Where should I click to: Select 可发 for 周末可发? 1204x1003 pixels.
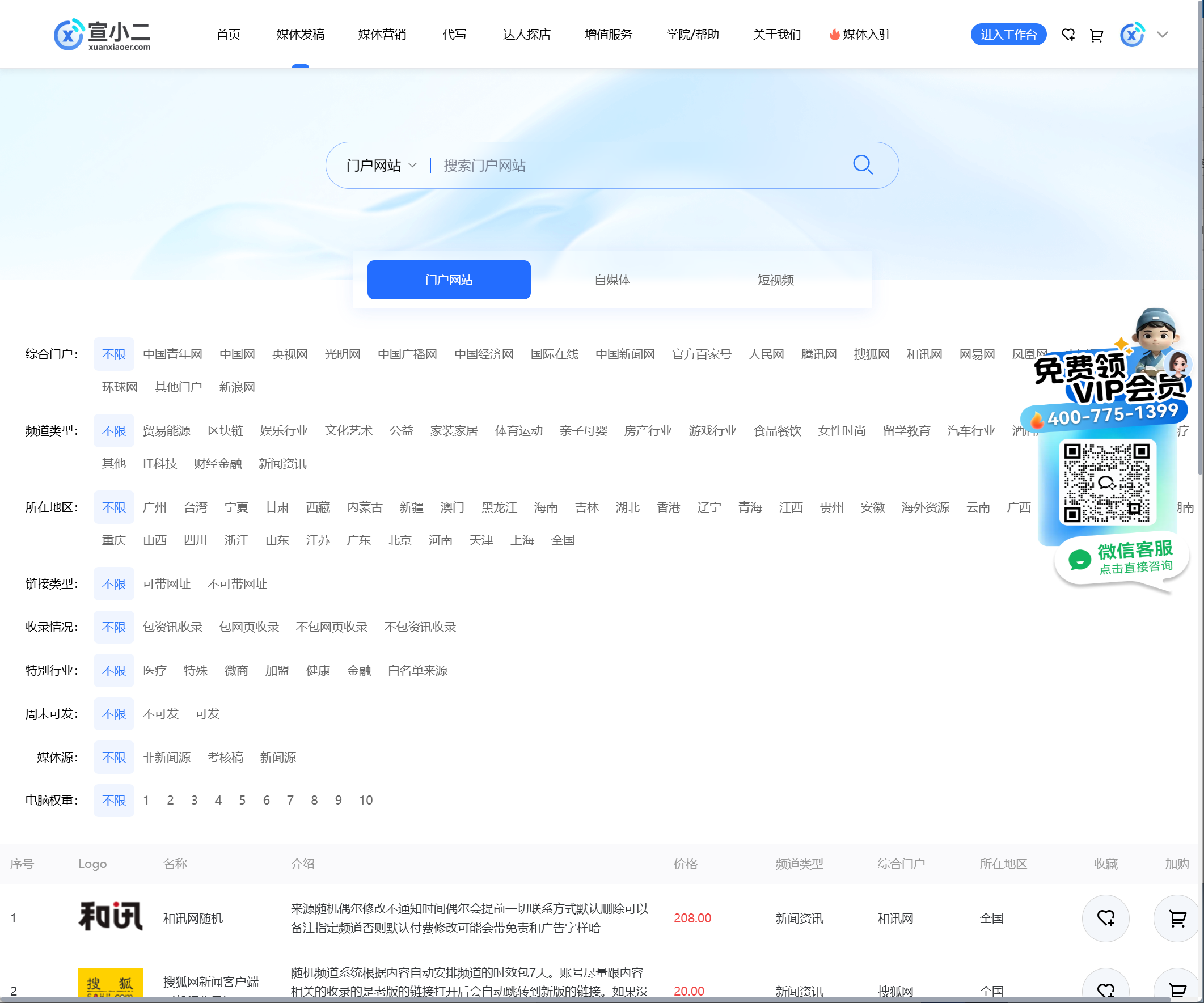coord(207,714)
